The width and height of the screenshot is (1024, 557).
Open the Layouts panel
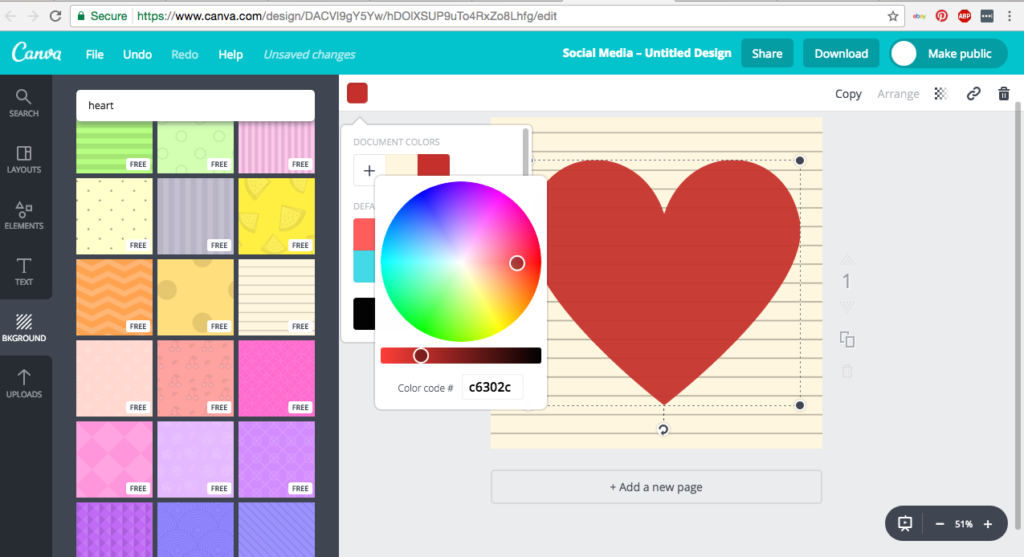(24, 159)
